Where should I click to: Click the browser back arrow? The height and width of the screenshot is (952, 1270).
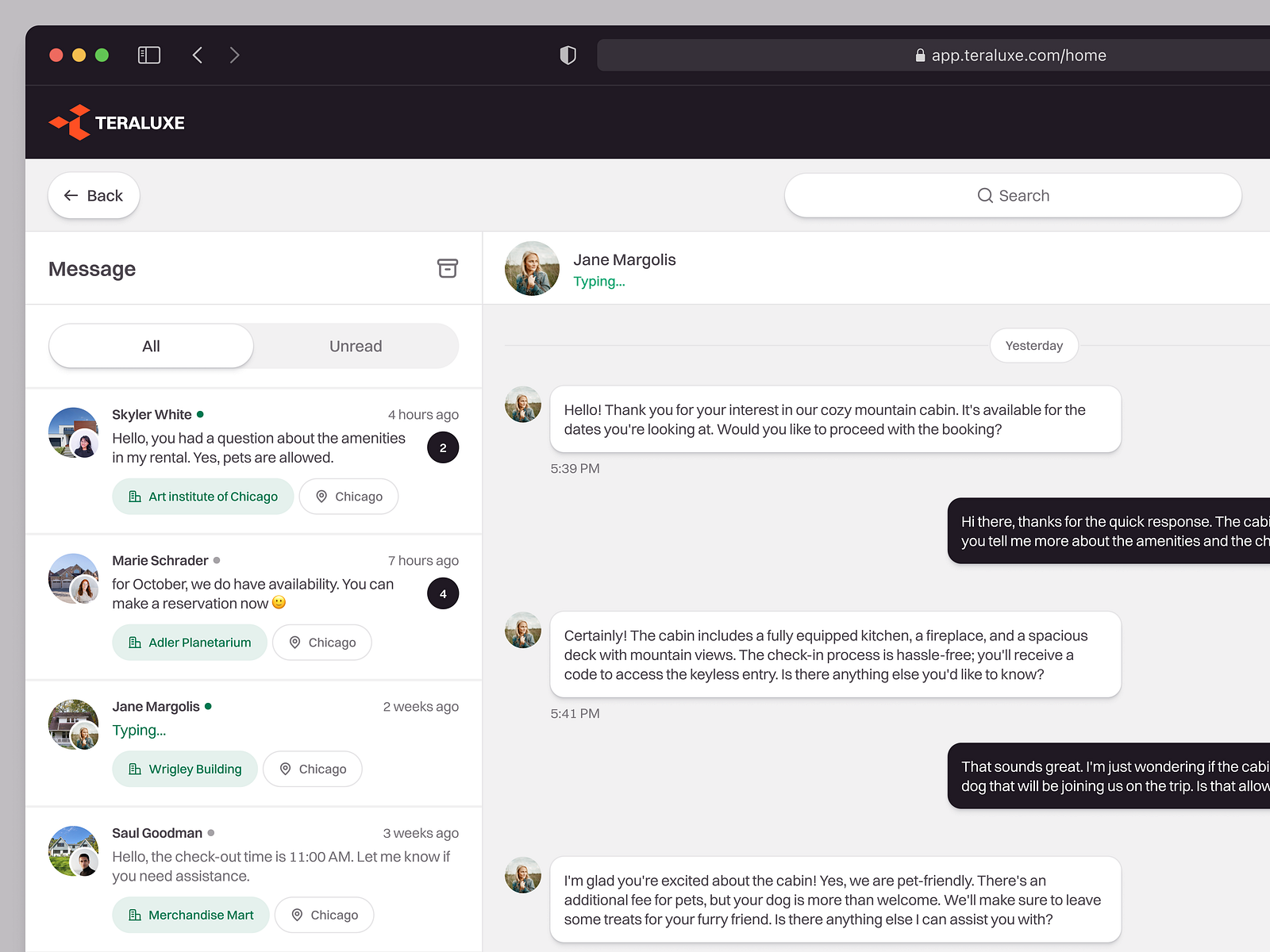point(197,55)
